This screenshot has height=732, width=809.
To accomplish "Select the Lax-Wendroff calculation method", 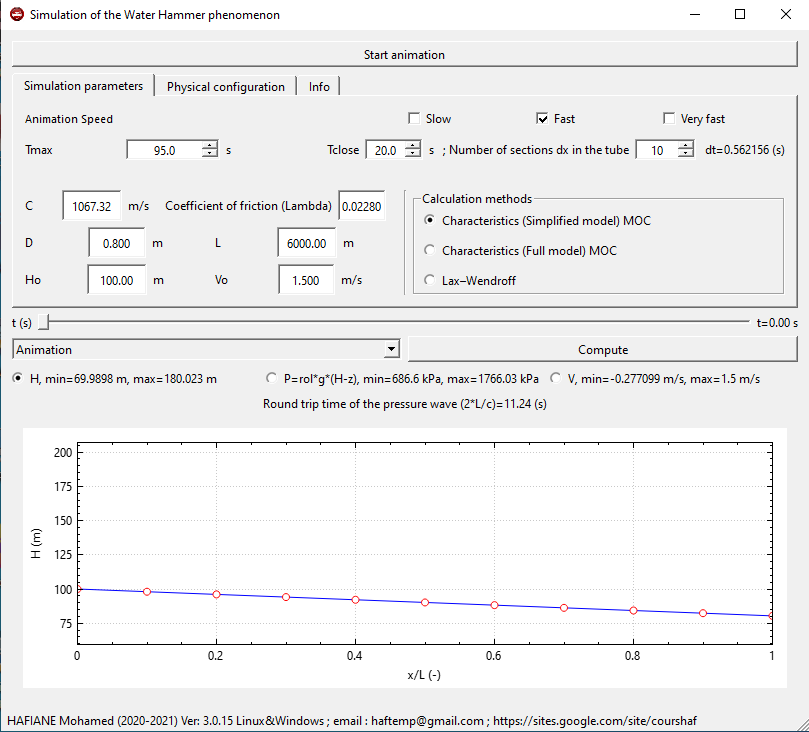I will tap(430, 280).
